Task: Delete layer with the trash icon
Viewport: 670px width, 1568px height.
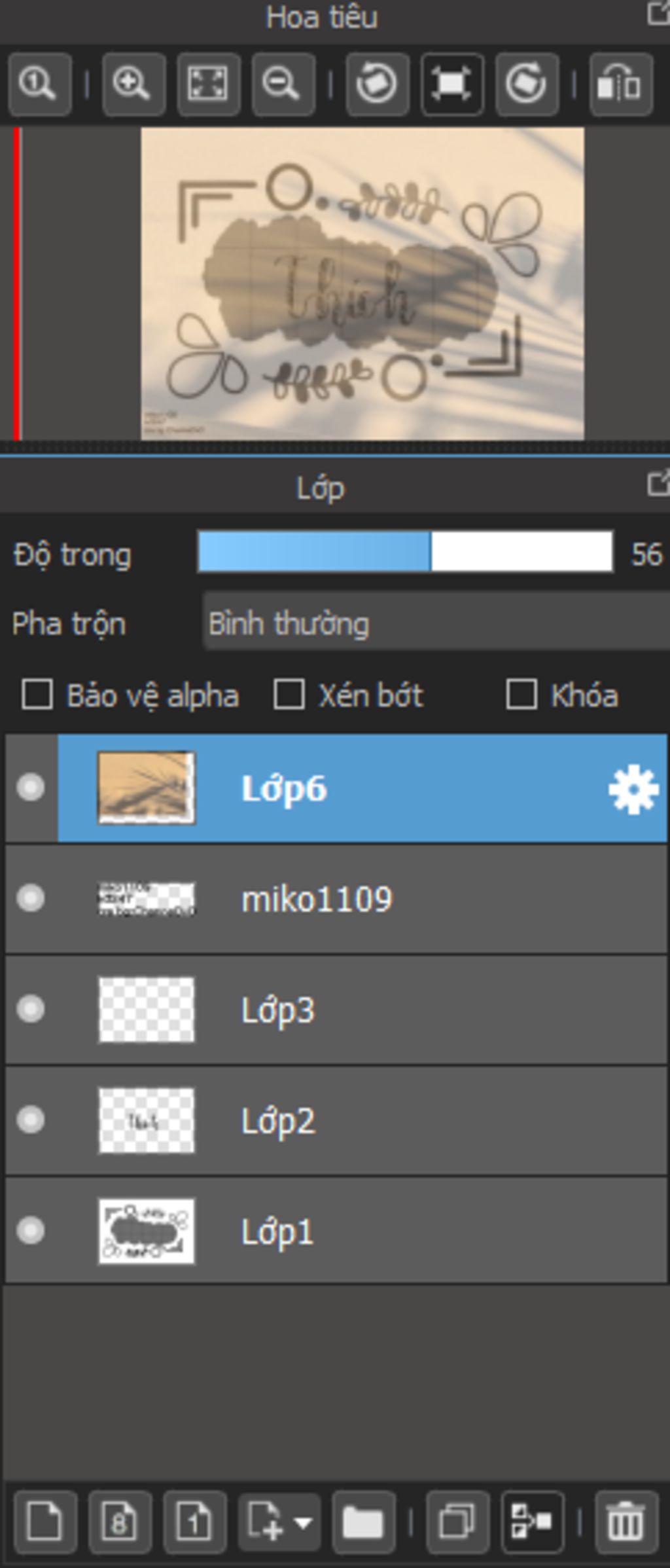Action: click(626, 1522)
